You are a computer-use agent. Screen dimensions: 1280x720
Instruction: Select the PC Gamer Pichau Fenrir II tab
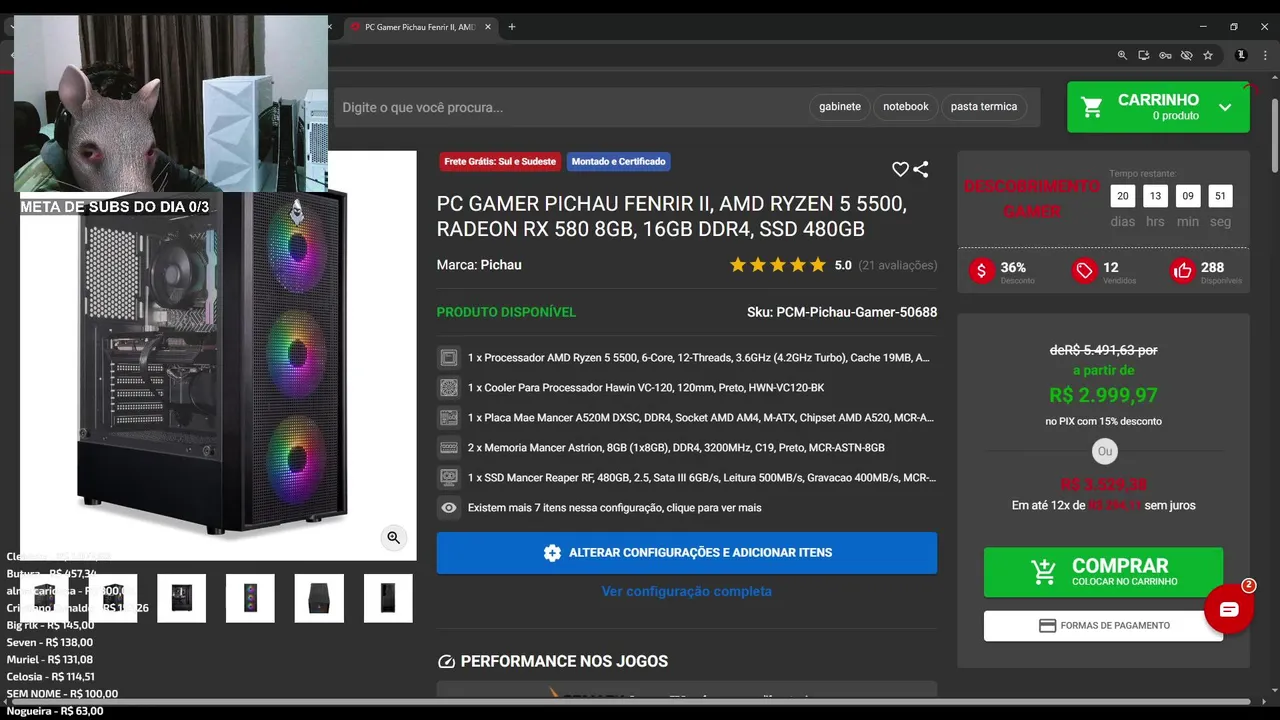420,27
